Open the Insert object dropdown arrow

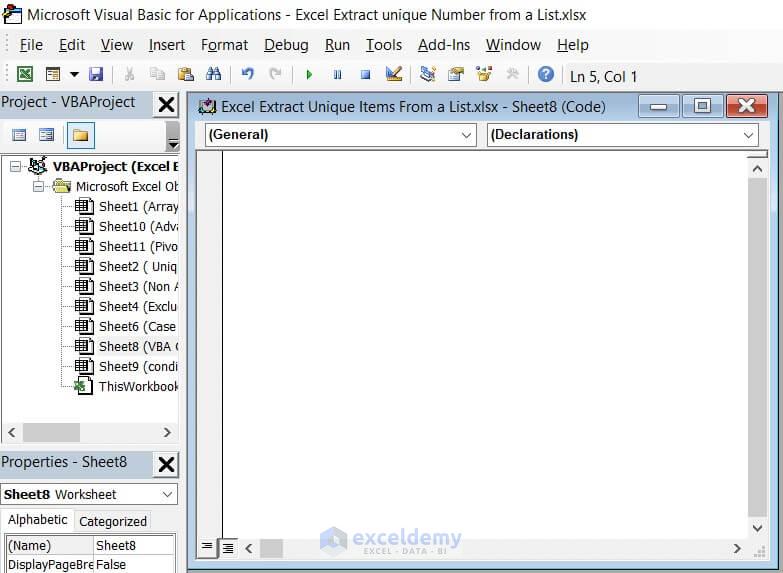point(74,74)
